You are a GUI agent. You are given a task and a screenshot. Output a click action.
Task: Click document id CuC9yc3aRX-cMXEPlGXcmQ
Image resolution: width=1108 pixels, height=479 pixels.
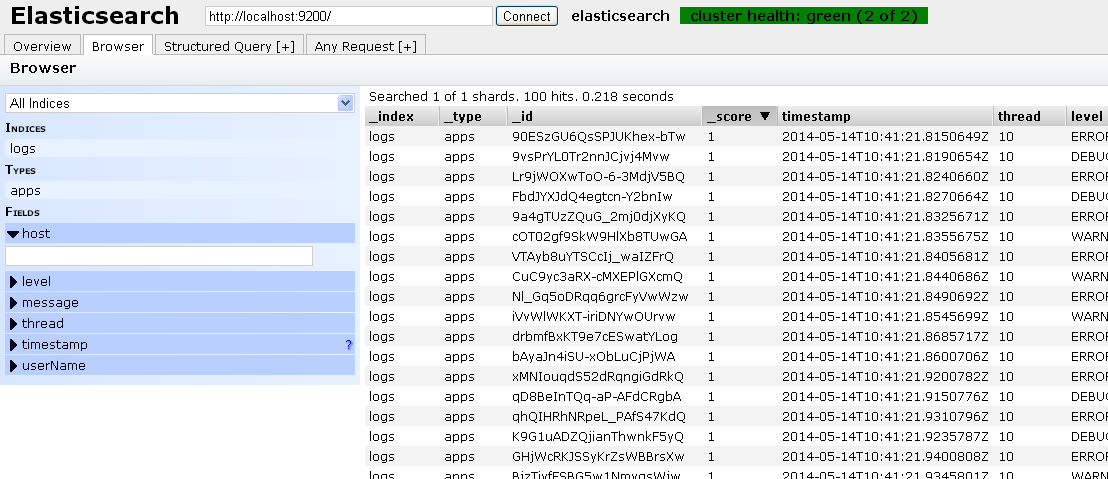coord(597,276)
